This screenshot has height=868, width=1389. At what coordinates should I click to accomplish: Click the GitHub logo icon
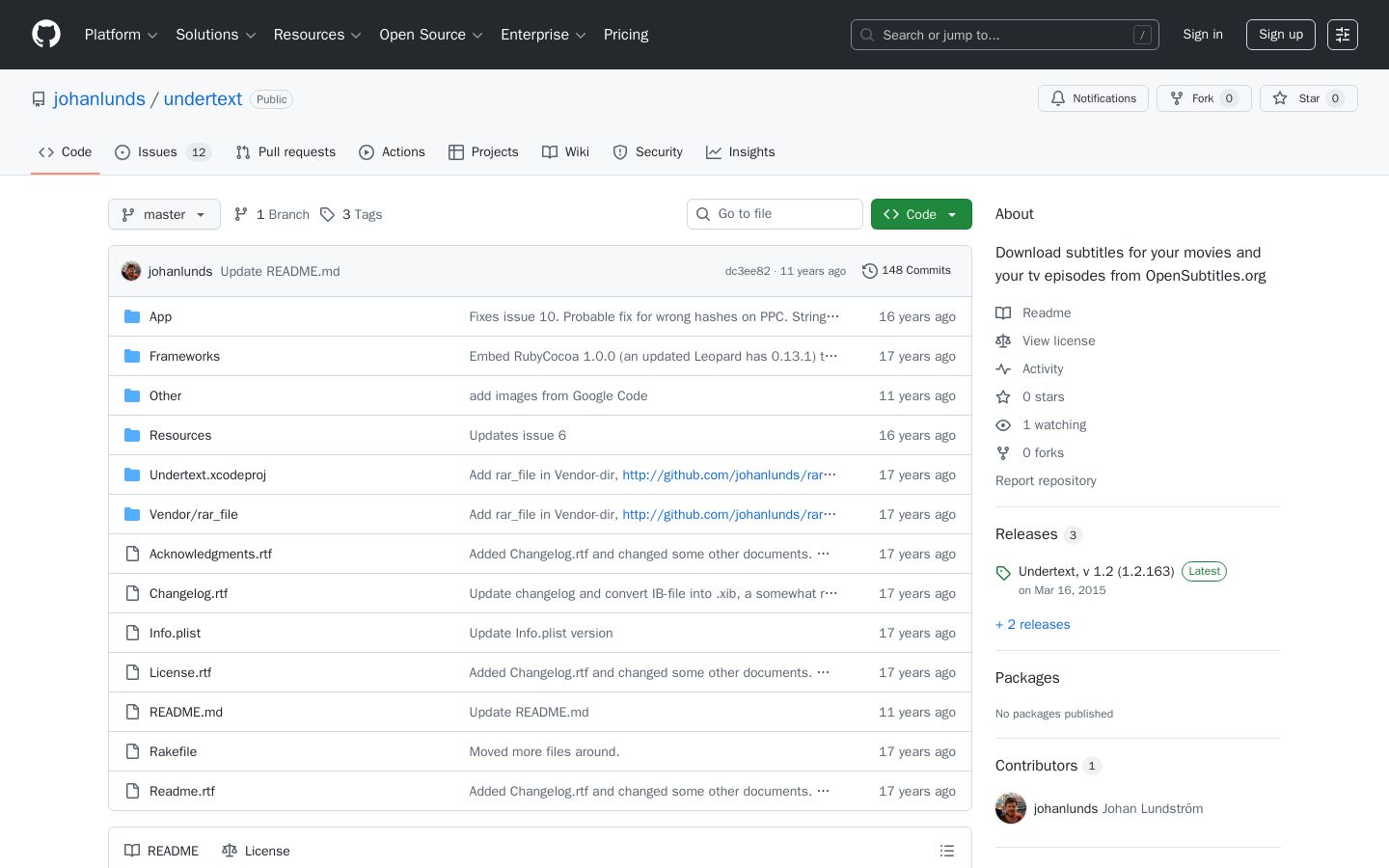46,35
